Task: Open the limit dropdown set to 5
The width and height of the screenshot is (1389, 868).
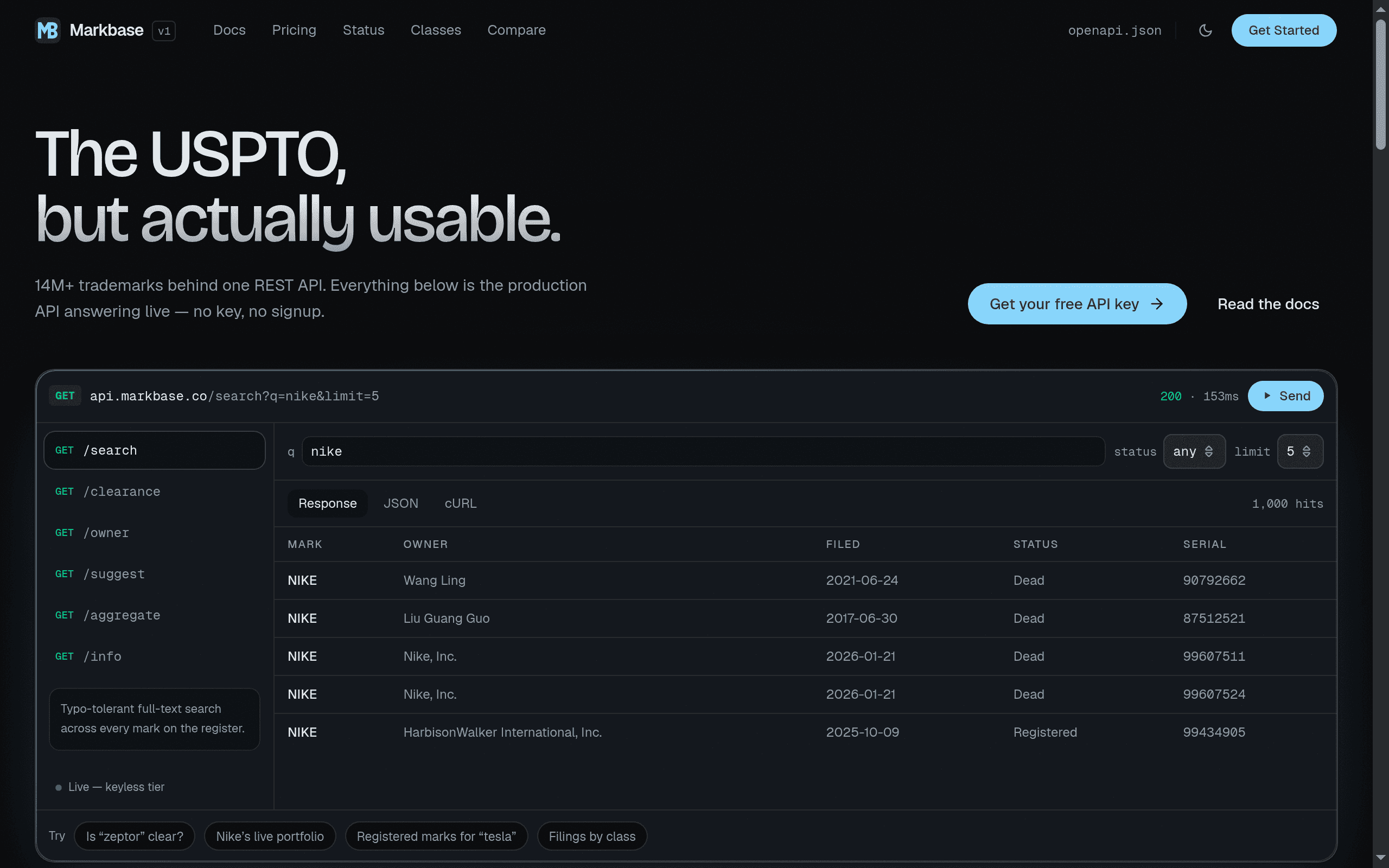Action: tap(1300, 451)
